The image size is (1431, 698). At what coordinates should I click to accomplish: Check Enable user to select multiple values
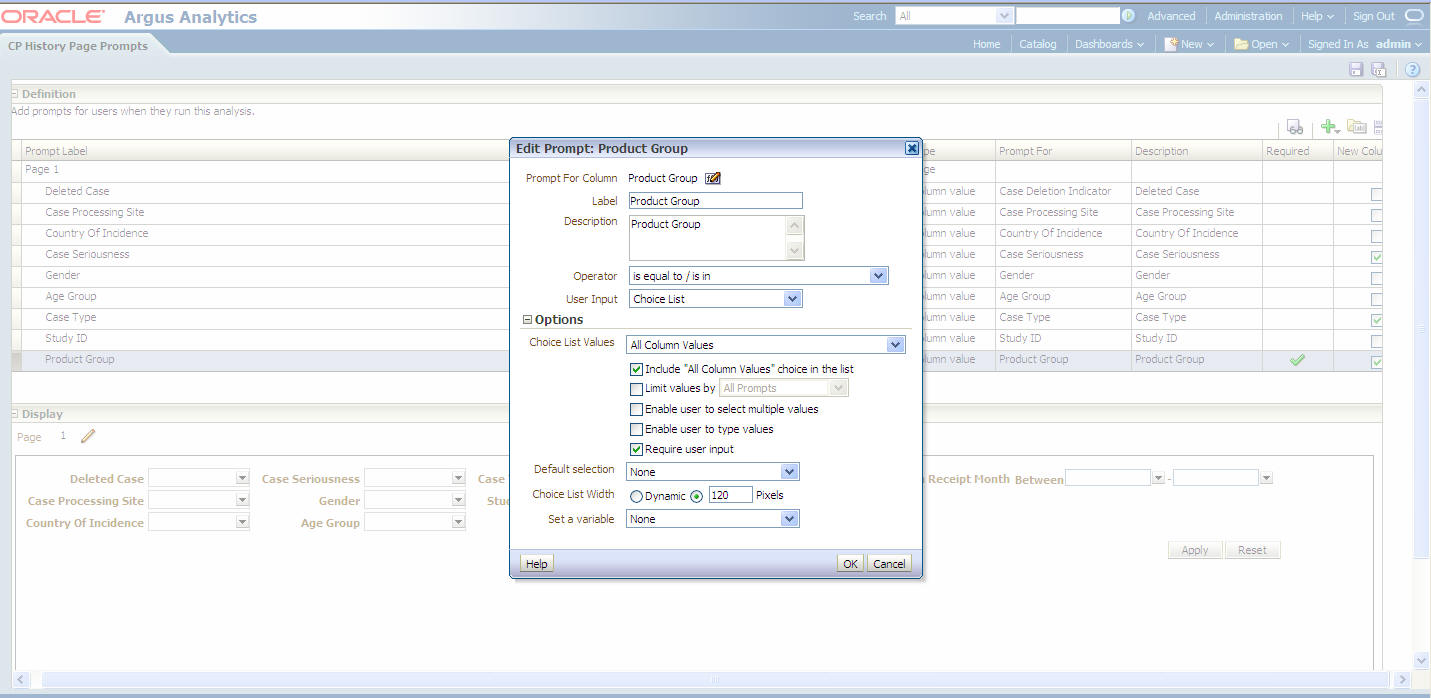pyautogui.click(x=636, y=409)
